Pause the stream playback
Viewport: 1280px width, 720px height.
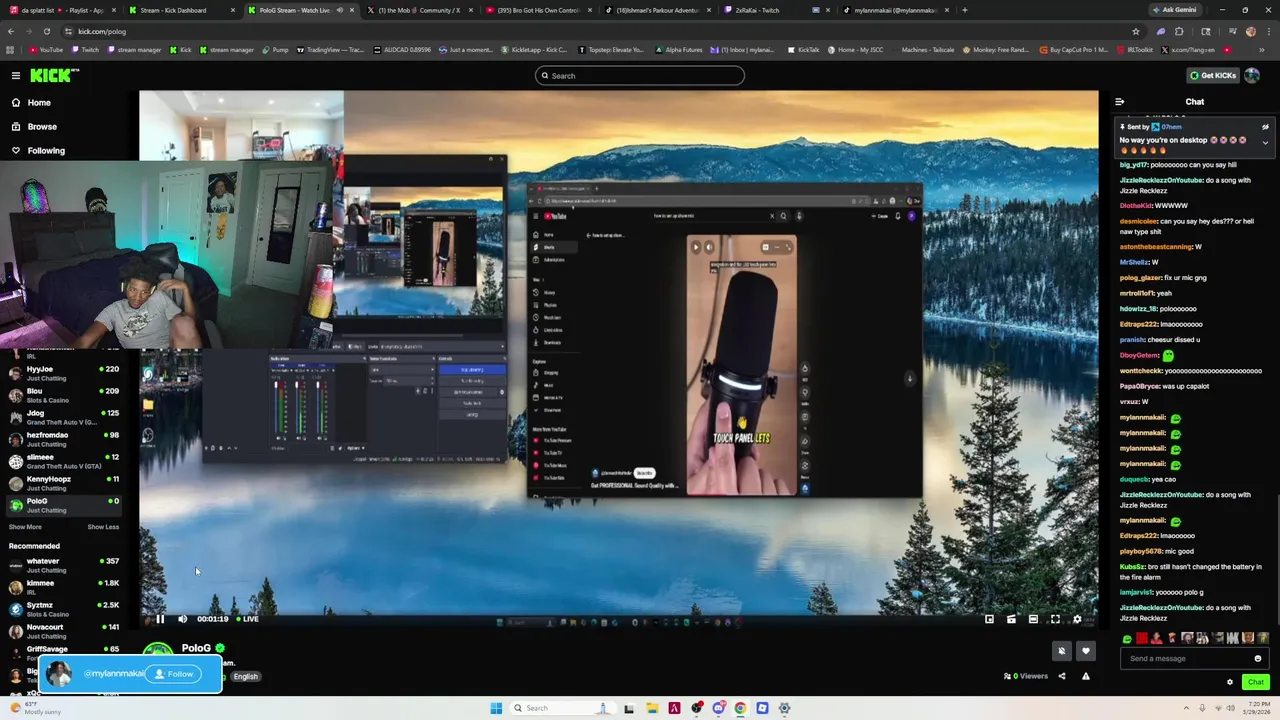coord(160,619)
